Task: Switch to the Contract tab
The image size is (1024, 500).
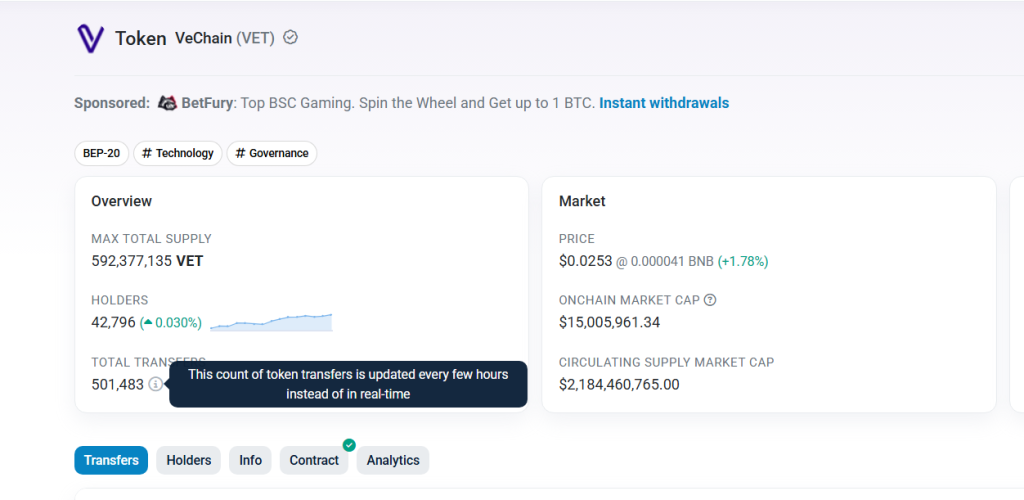Action: (314, 460)
